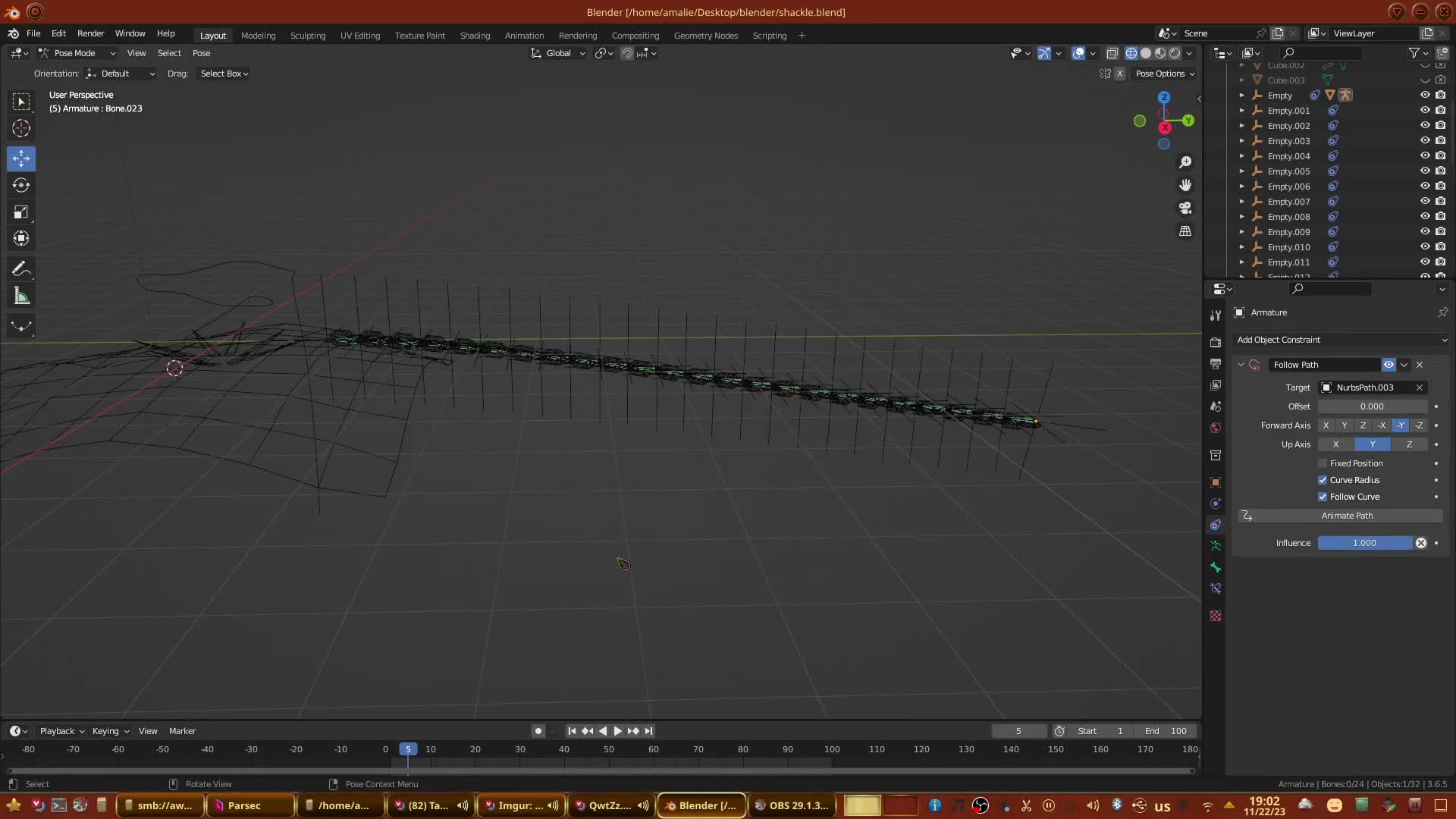
Task: Open the Add Object Constraint dropdown
Action: pyautogui.click(x=1341, y=340)
